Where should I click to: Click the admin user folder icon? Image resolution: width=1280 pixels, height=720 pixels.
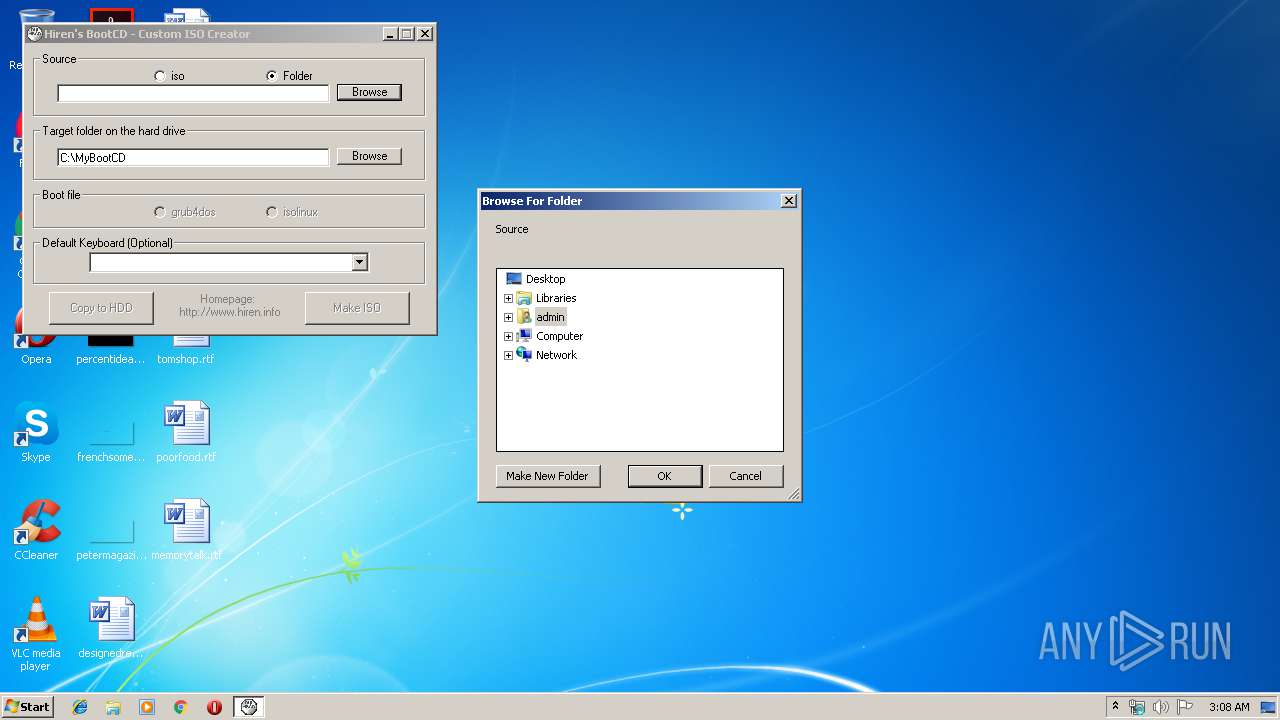pyautogui.click(x=524, y=317)
